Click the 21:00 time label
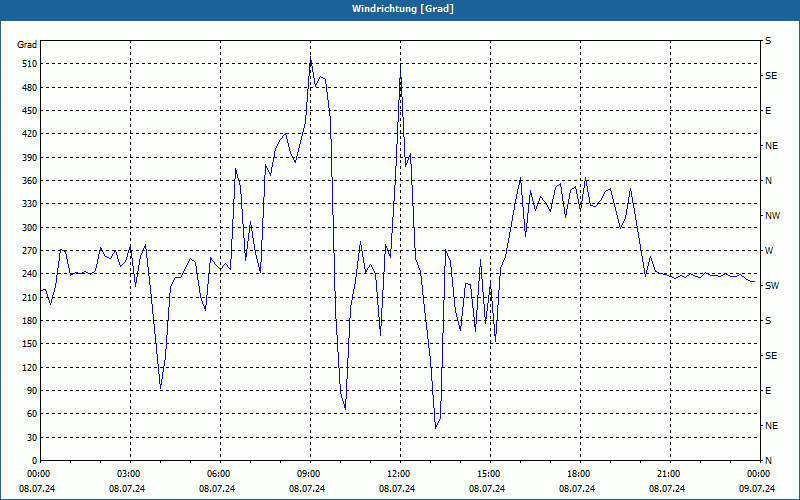800x500 pixels. (x=670, y=473)
